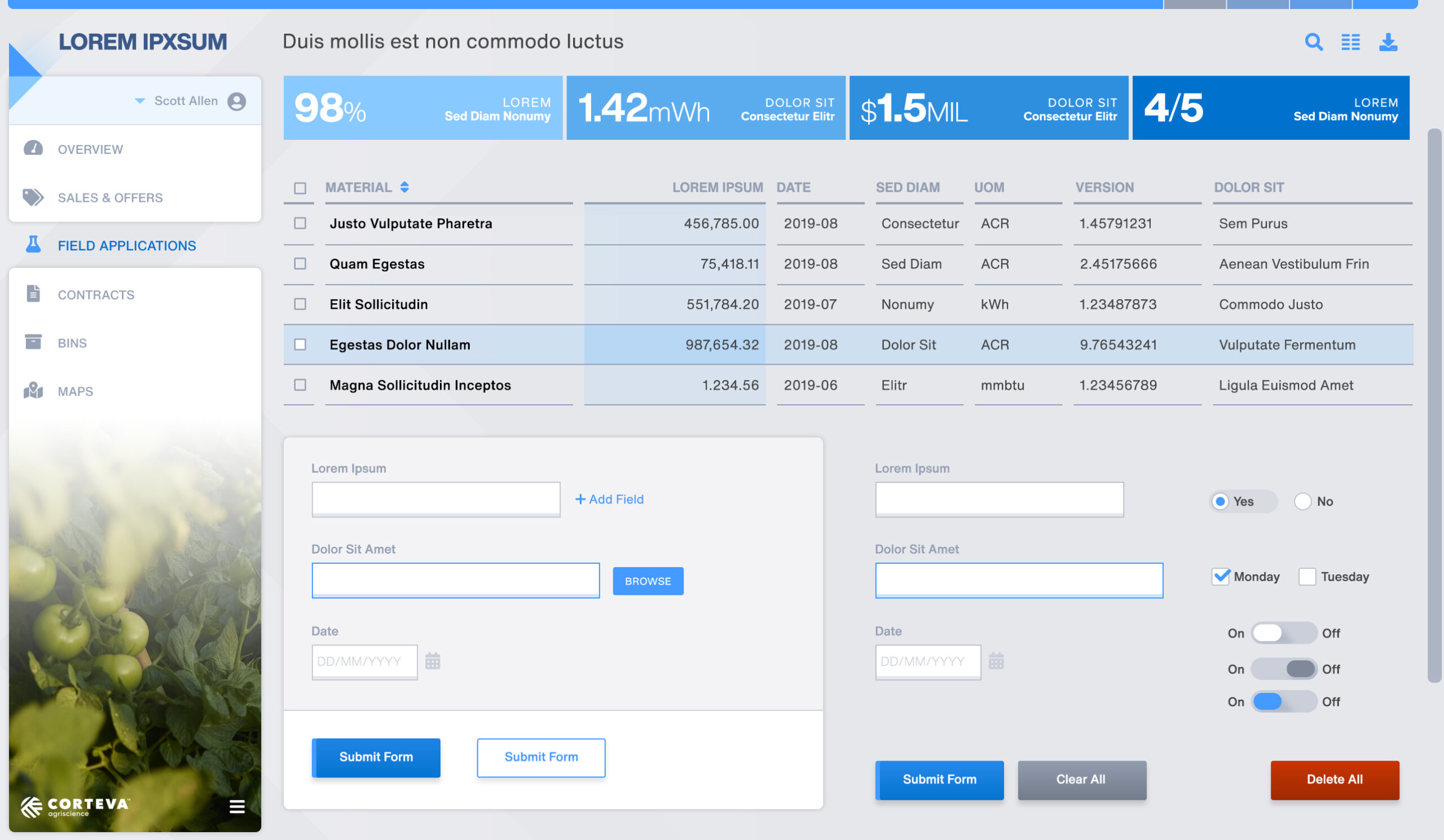The image size is (1444, 840).
Task: Click the UOM column header
Action: tap(989, 187)
